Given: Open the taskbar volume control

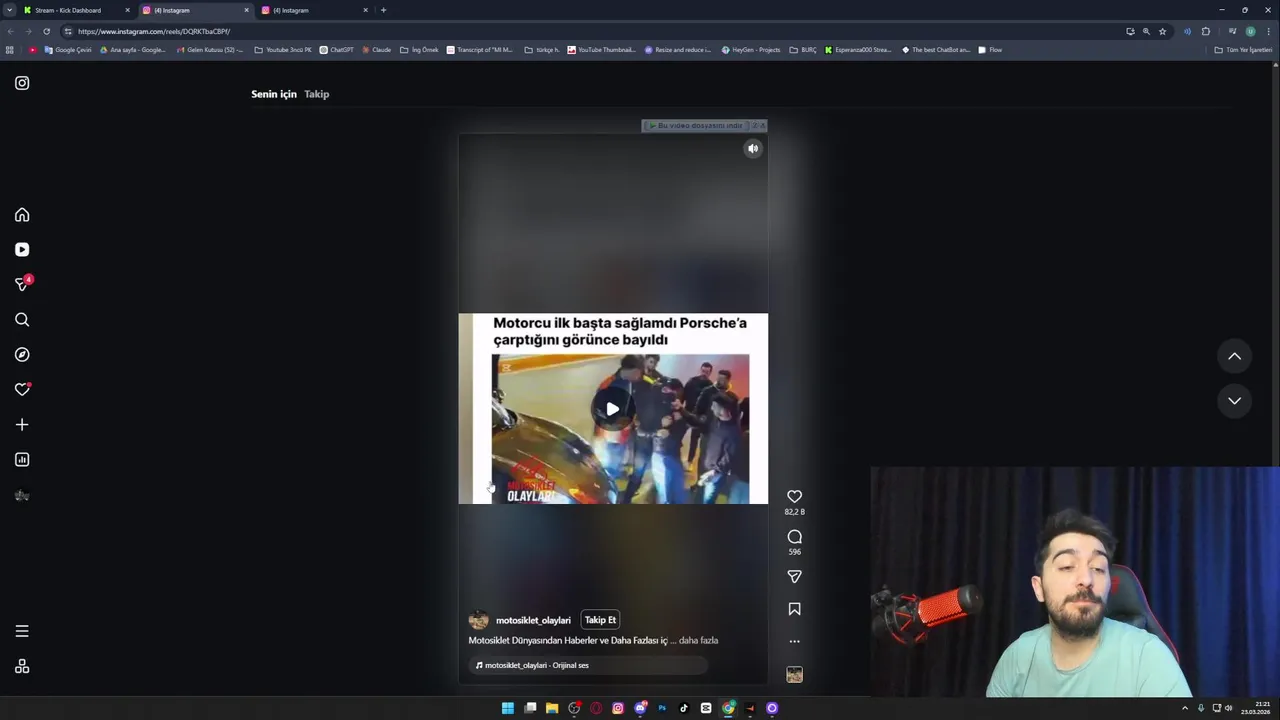Looking at the screenshot, I should (1229, 708).
